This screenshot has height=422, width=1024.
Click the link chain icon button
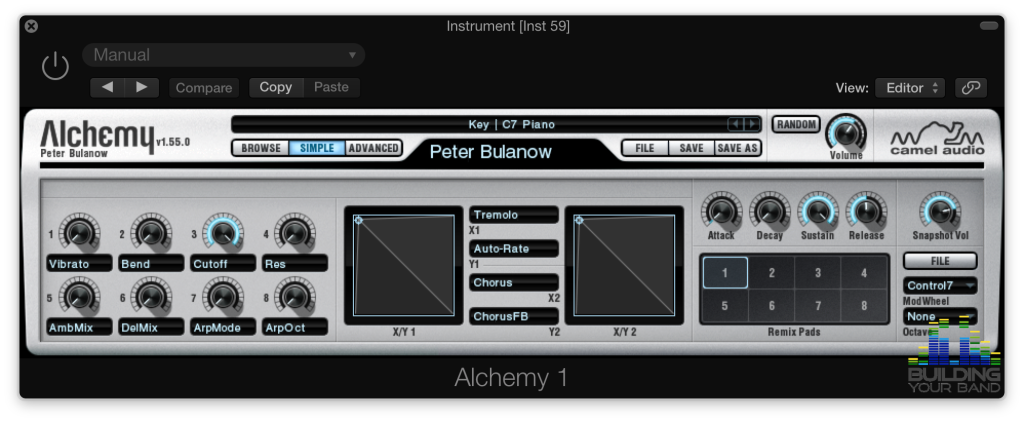970,88
